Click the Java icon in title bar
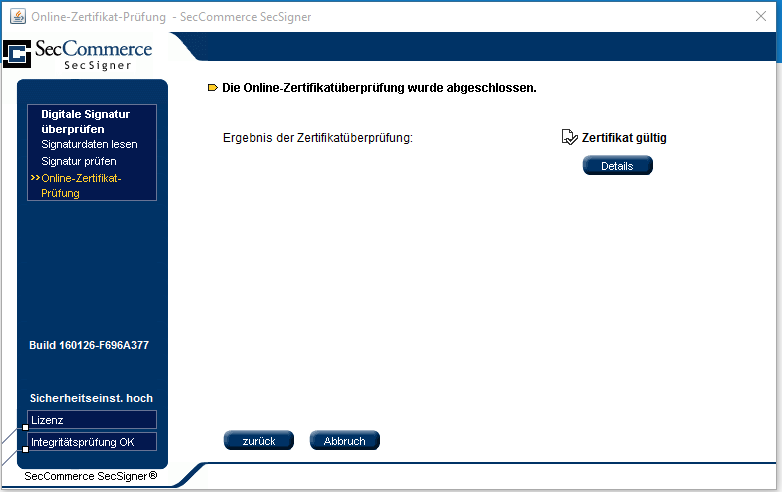Image resolution: width=782 pixels, height=492 pixels. point(18,16)
